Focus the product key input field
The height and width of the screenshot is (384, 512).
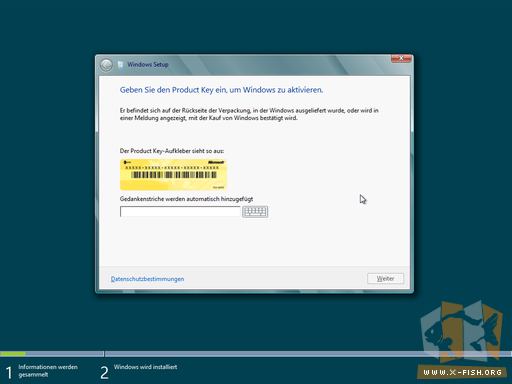click(180, 212)
